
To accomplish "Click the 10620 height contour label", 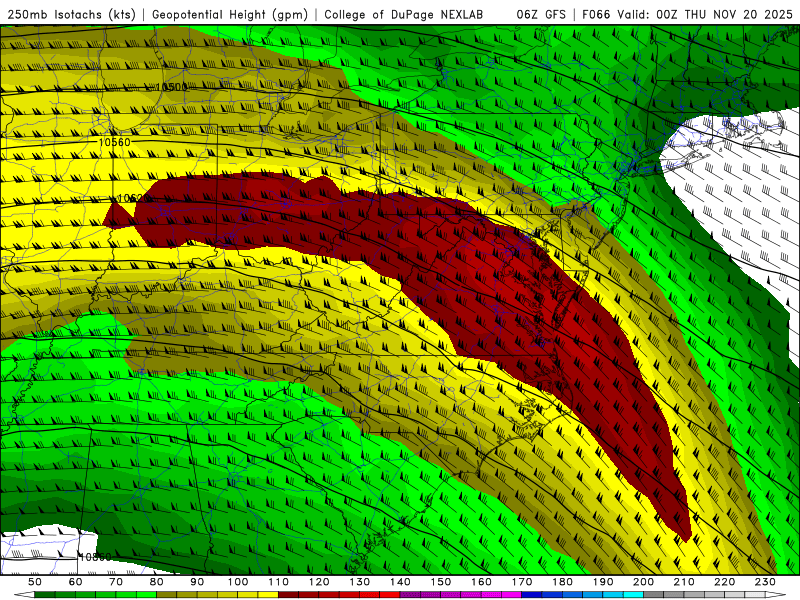I will tap(133, 198).
